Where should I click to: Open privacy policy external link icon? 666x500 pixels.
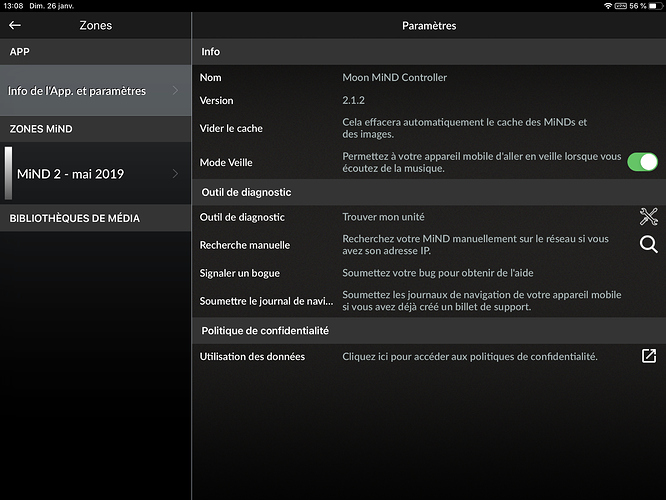click(x=649, y=356)
